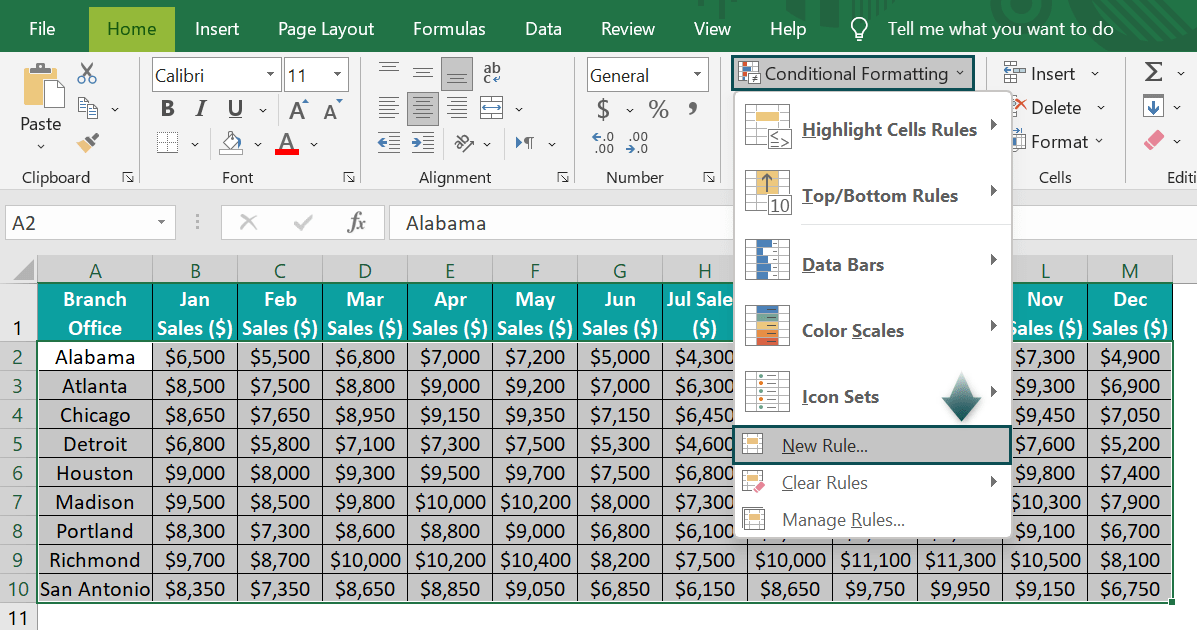Click the Name Box showing A2
The width and height of the screenshot is (1197, 630).
click(82, 222)
